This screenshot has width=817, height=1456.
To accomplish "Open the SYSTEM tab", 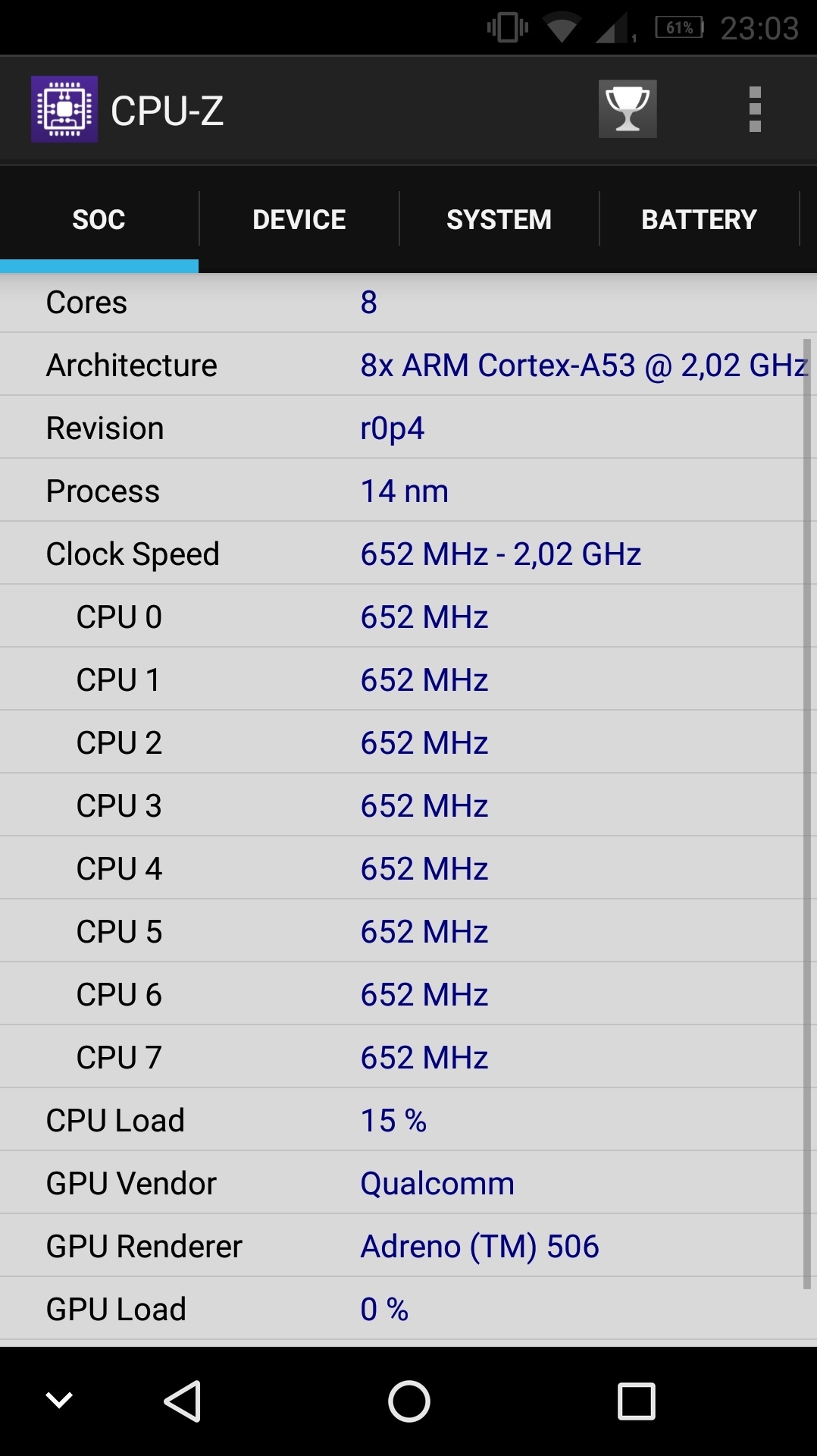I will point(499,220).
